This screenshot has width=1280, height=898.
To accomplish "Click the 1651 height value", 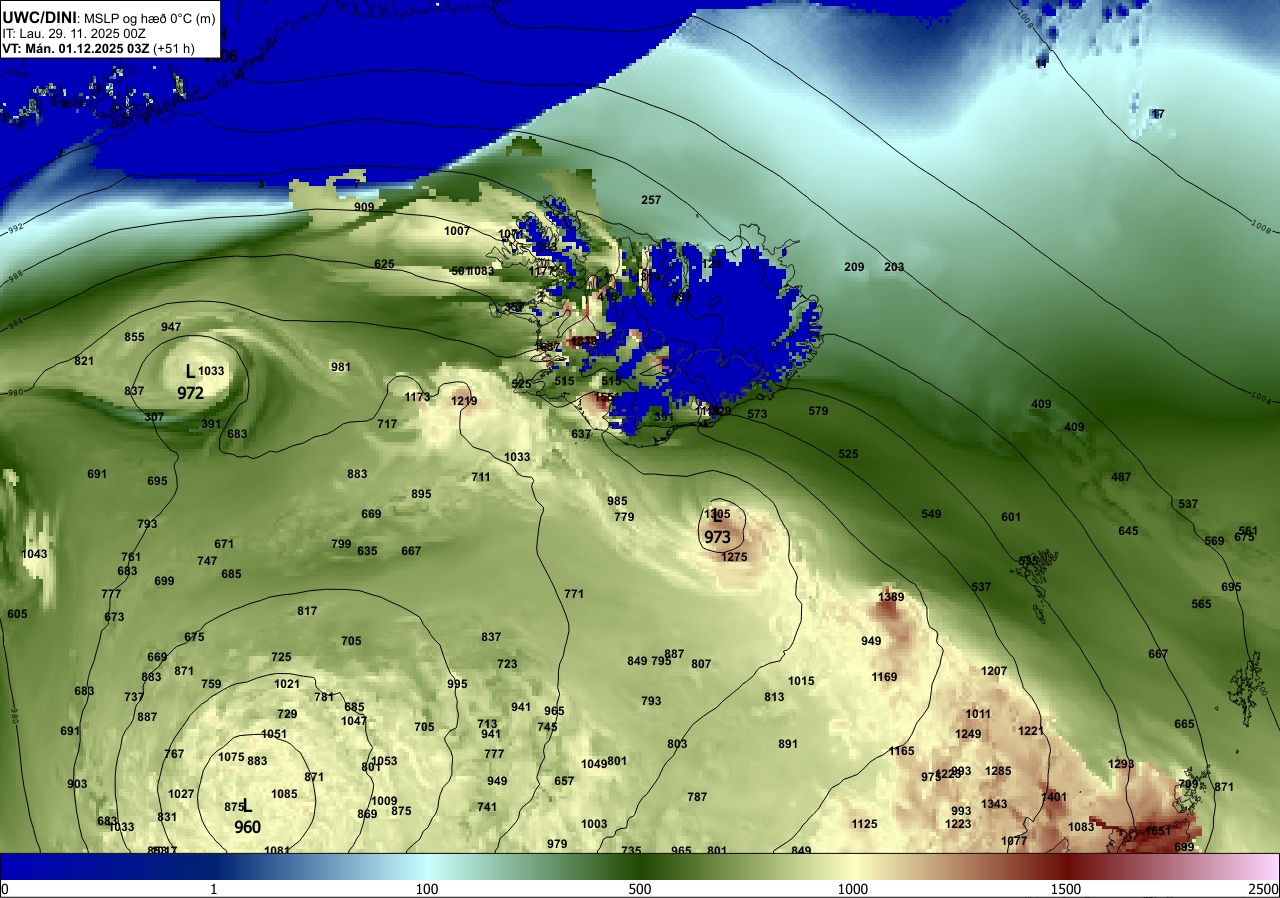I will (x=1158, y=831).
